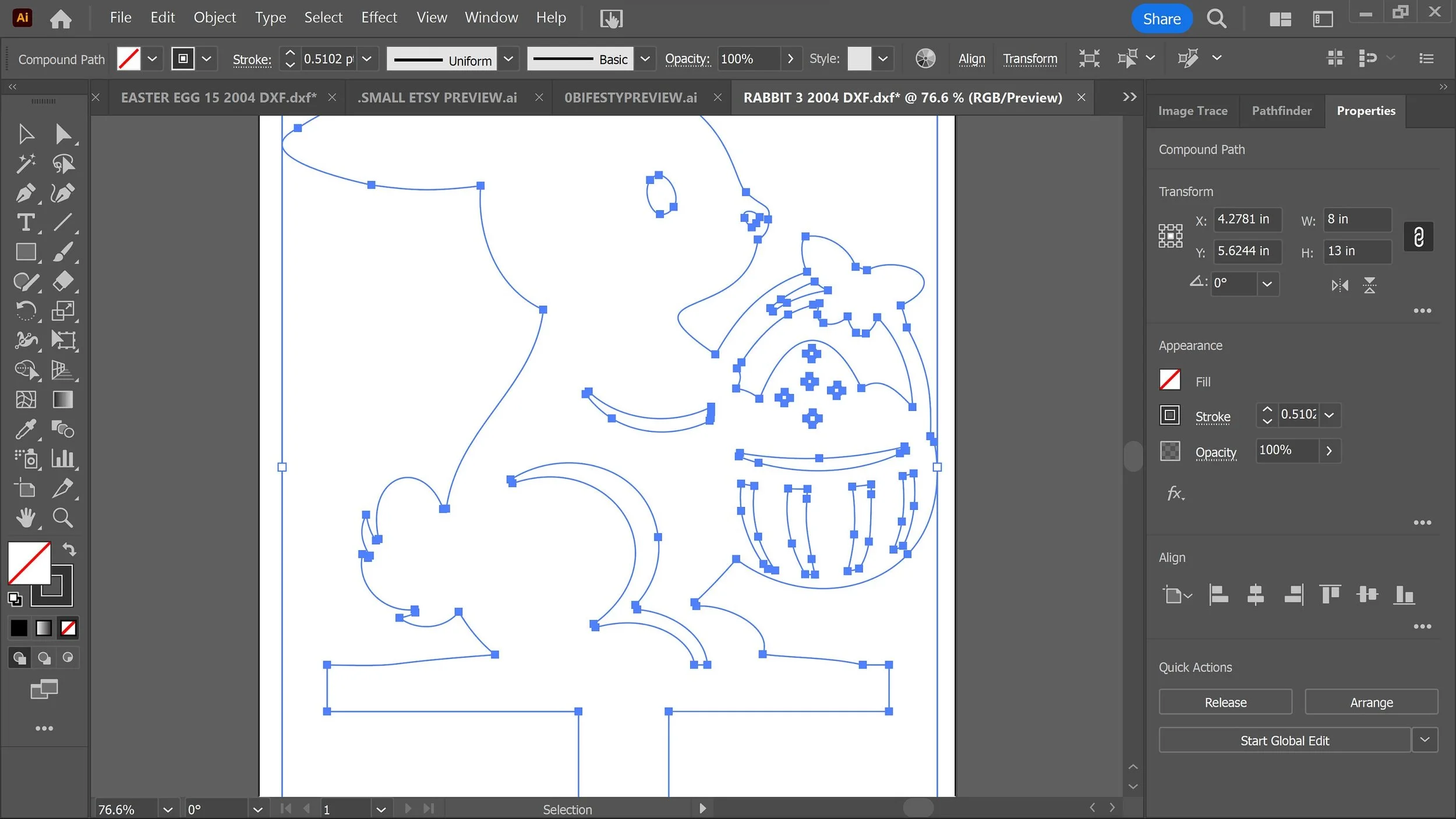Select the Type tool
Screen dimensions: 1456x819
pyautogui.click(x=26, y=222)
